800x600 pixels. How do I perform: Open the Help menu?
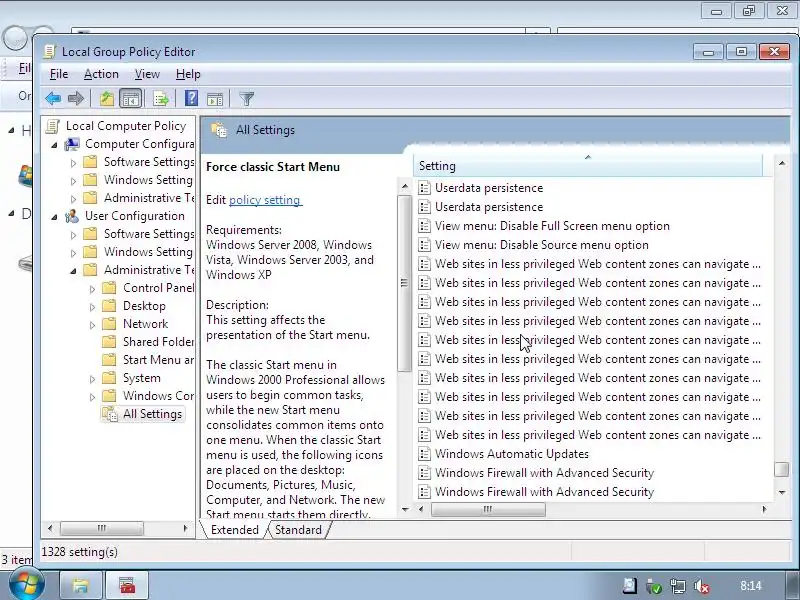[x=188, y=74]
